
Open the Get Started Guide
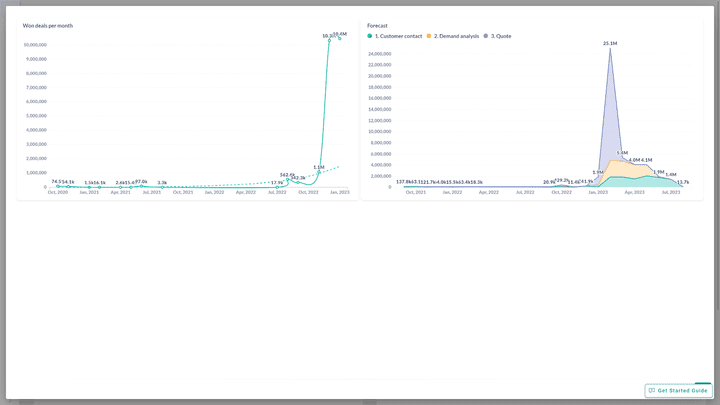pos(679,390)
